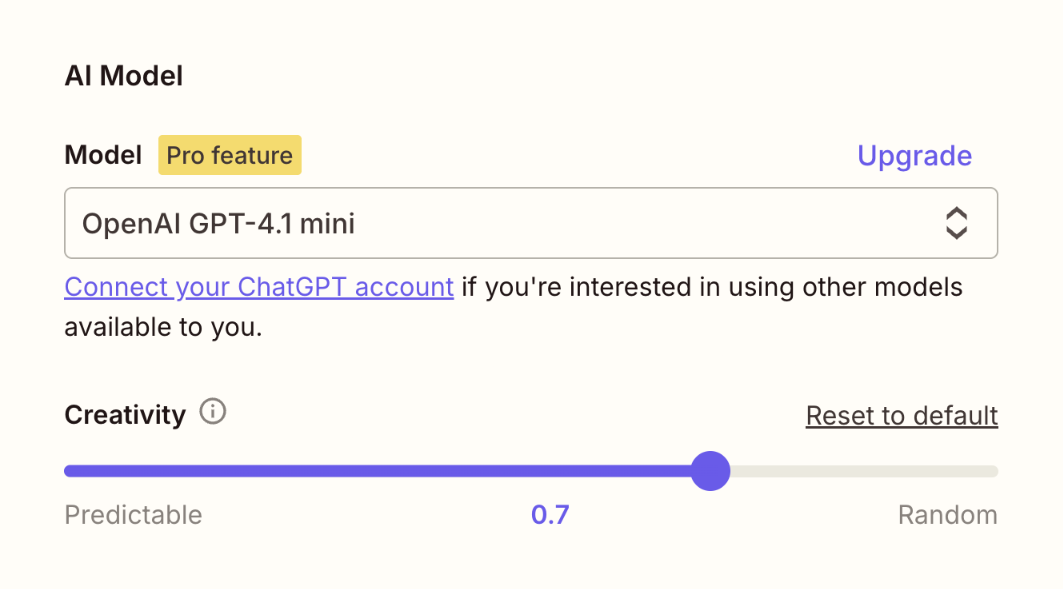This screenshot has height=589, width=1063.
Task: Click the Random label under the slider
Action: 947,514
